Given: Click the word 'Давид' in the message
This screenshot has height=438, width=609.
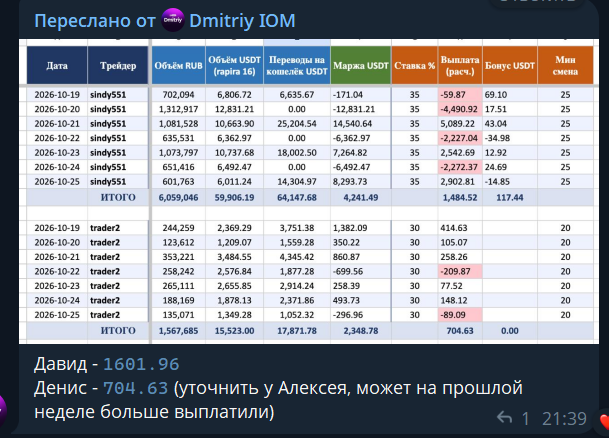Looking at the screenshot, I should pos(61,364).
